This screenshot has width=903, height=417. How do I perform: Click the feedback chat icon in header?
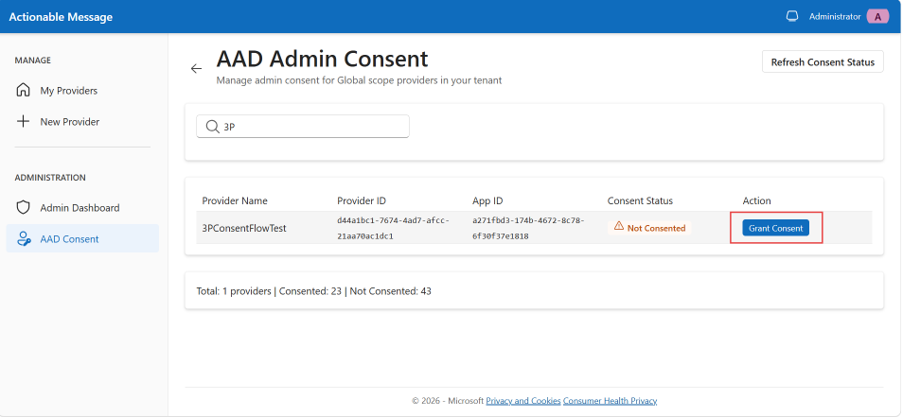[x=792, y=16]
